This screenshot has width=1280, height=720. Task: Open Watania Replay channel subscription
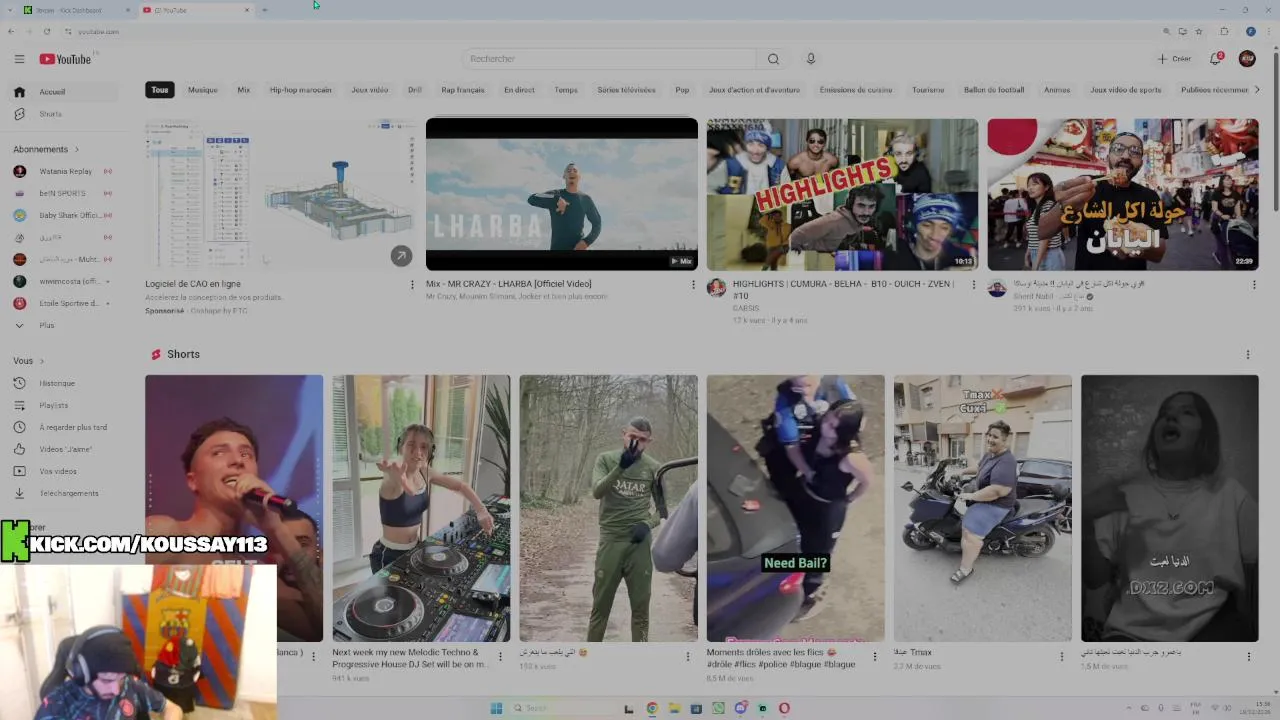pyautogui.click(x=65, y=171)
